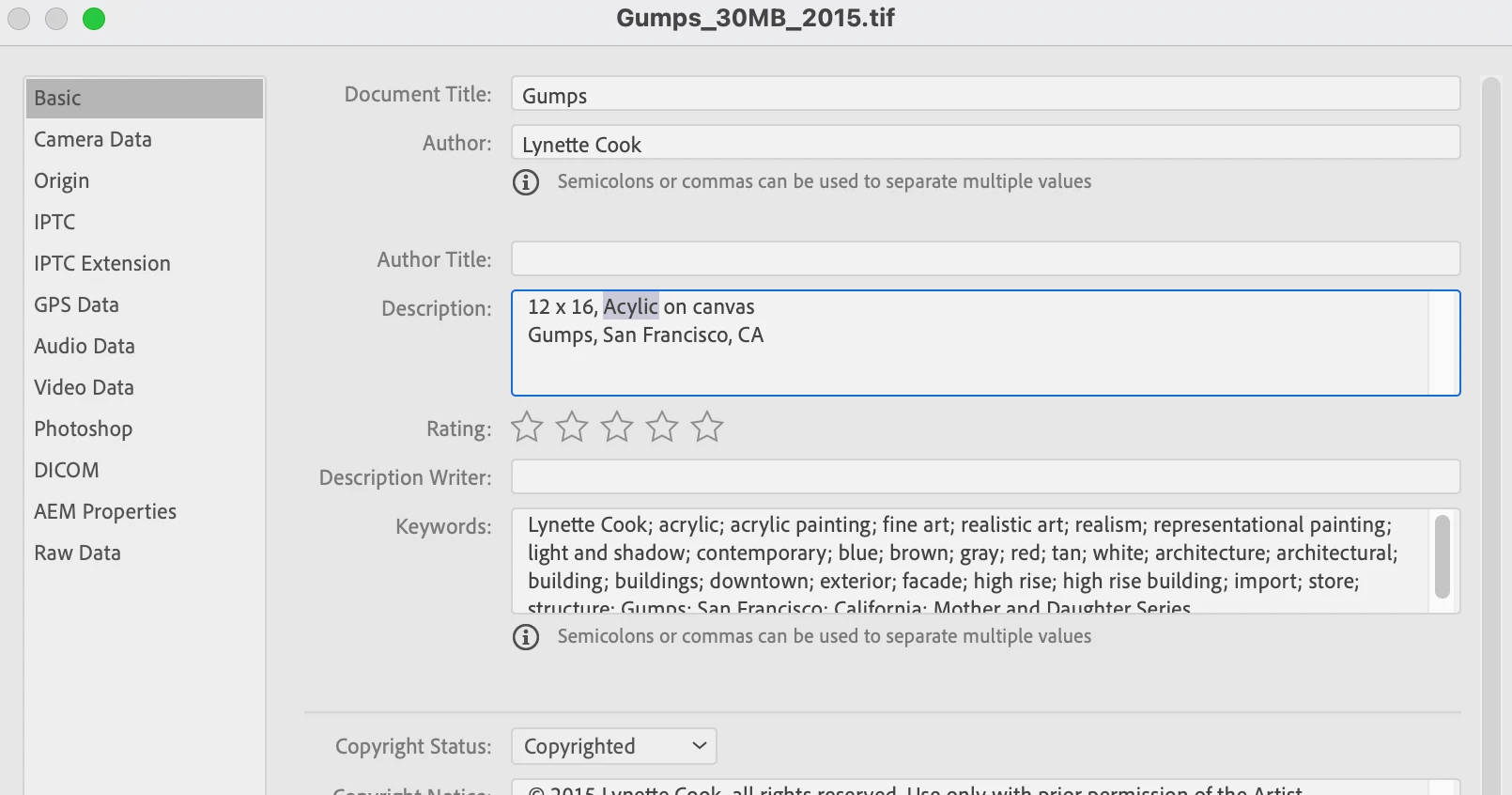The width and height of the screenshot is (1512, 795).
Task: Click the Document Title field containing Gumps
Action: [x=985, y=94]
